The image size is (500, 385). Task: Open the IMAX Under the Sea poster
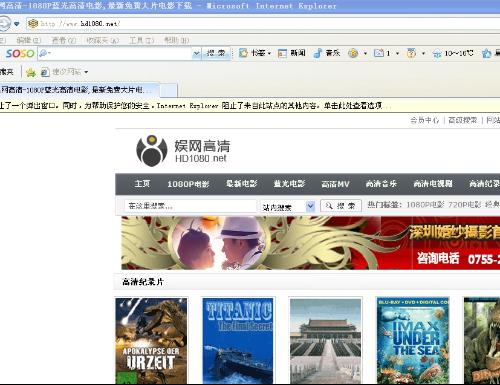(x=413, y=341)
